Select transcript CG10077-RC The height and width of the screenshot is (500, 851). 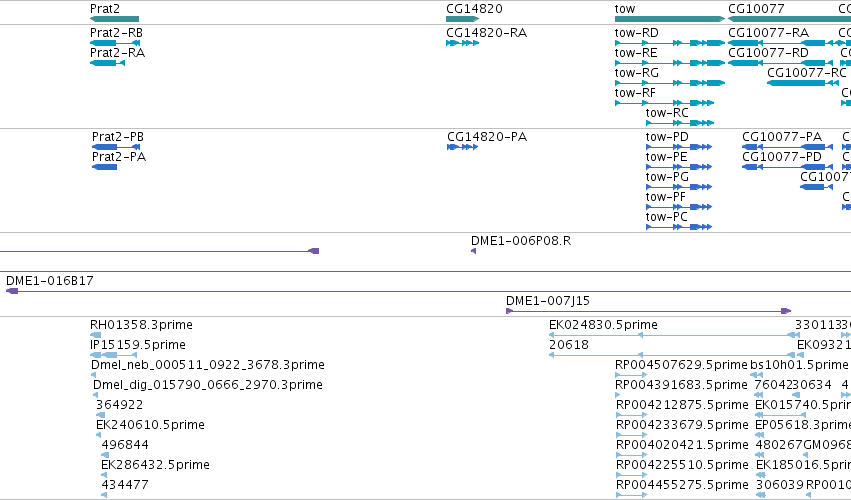click(806, 73)
